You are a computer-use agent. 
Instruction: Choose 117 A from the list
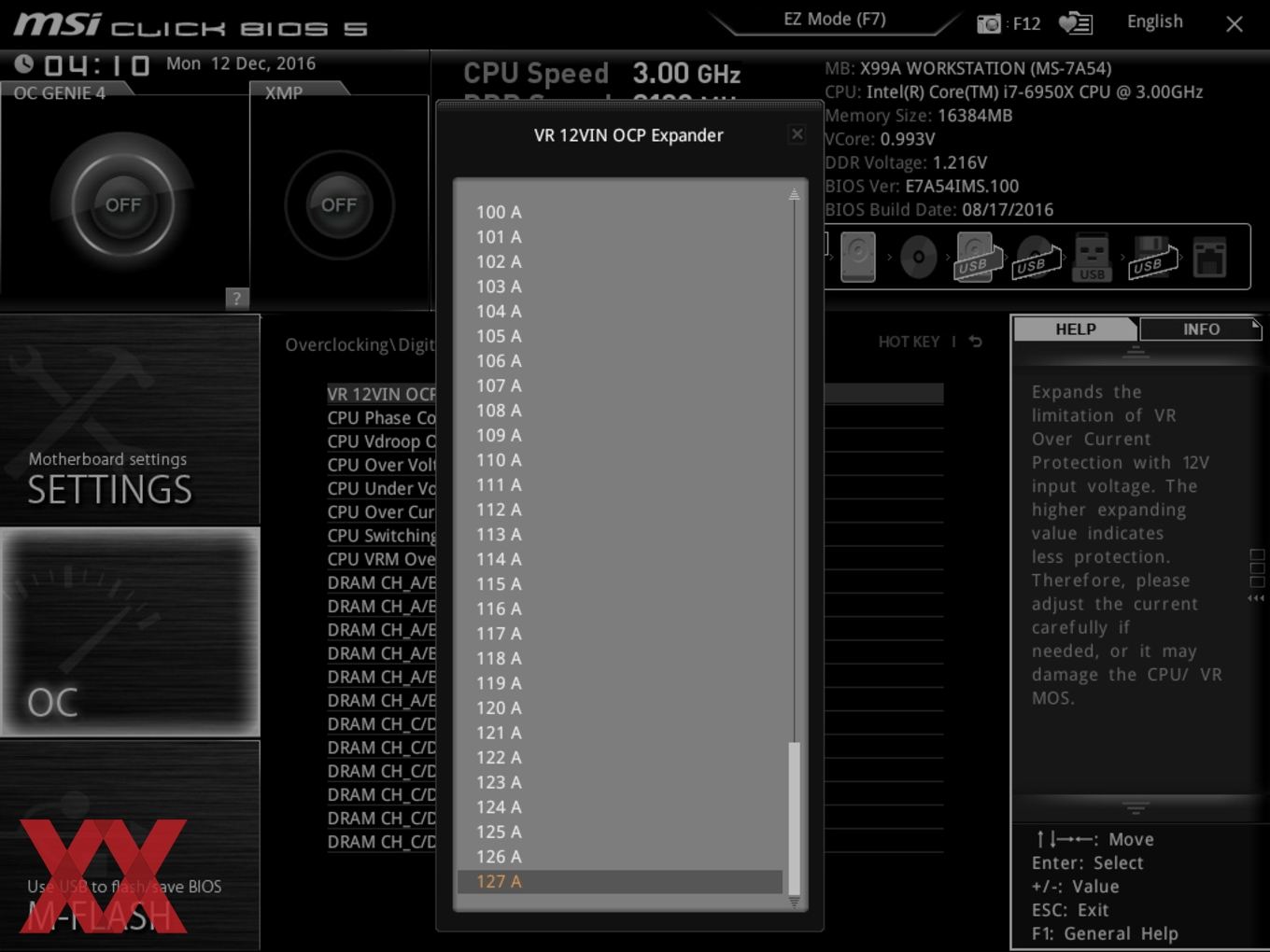(x=620, y=634)
